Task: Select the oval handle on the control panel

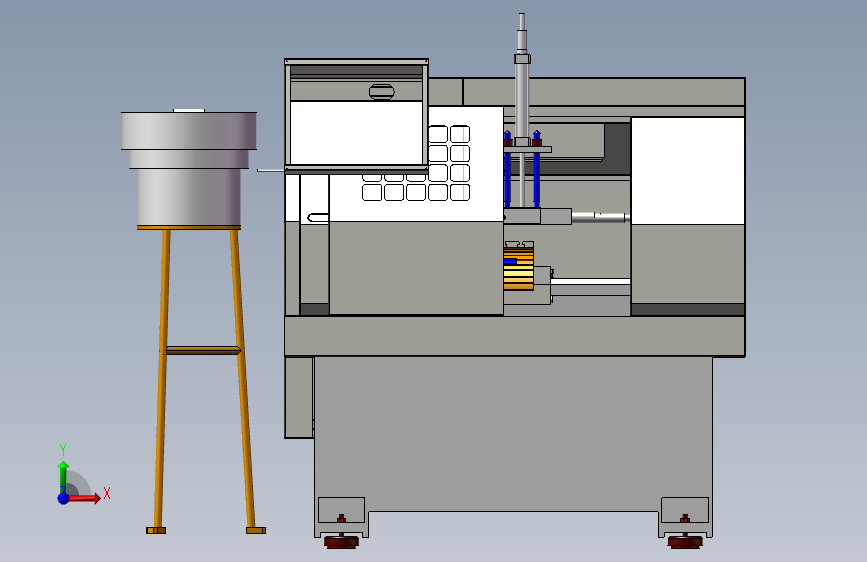Action: pos(382,92)
